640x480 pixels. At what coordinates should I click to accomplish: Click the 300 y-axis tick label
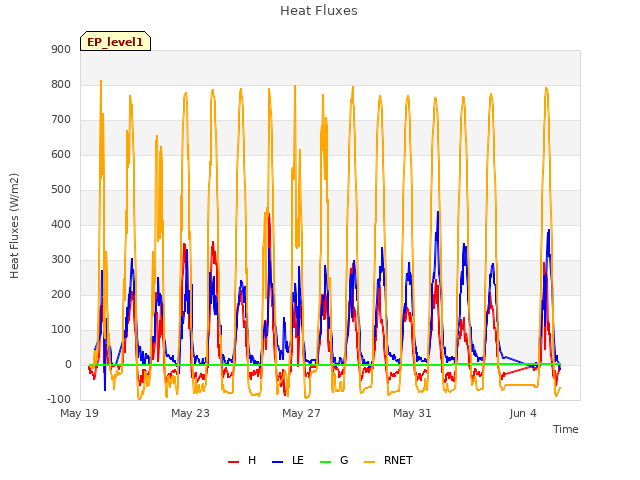click(x=61, y=260)
